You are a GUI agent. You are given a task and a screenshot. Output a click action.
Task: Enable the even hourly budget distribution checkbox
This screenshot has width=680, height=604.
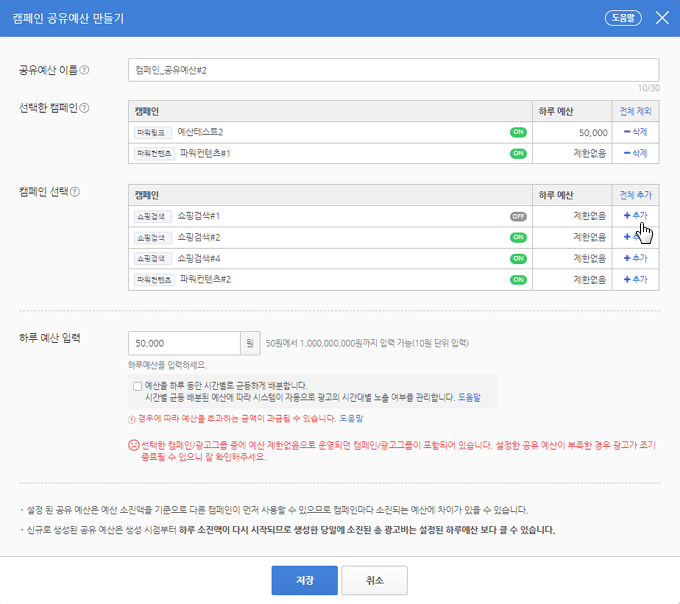(137, 385)
